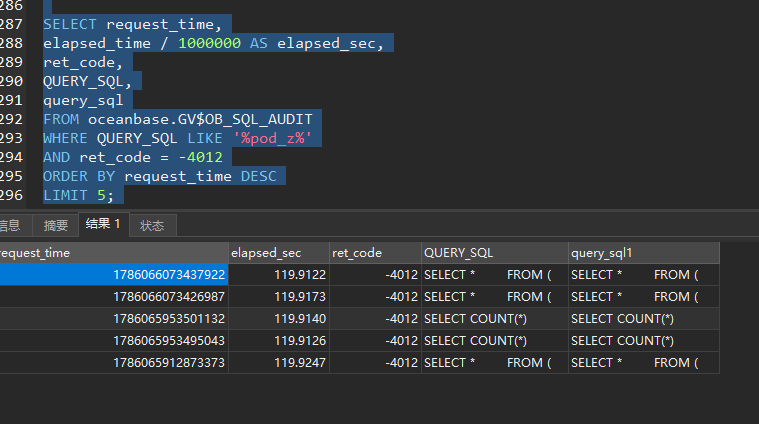The height and width of the screenshot is (424, 759).
Task: Click the ret_code, text on line 289
Action: pyautogui.click(x=83, y=62)
